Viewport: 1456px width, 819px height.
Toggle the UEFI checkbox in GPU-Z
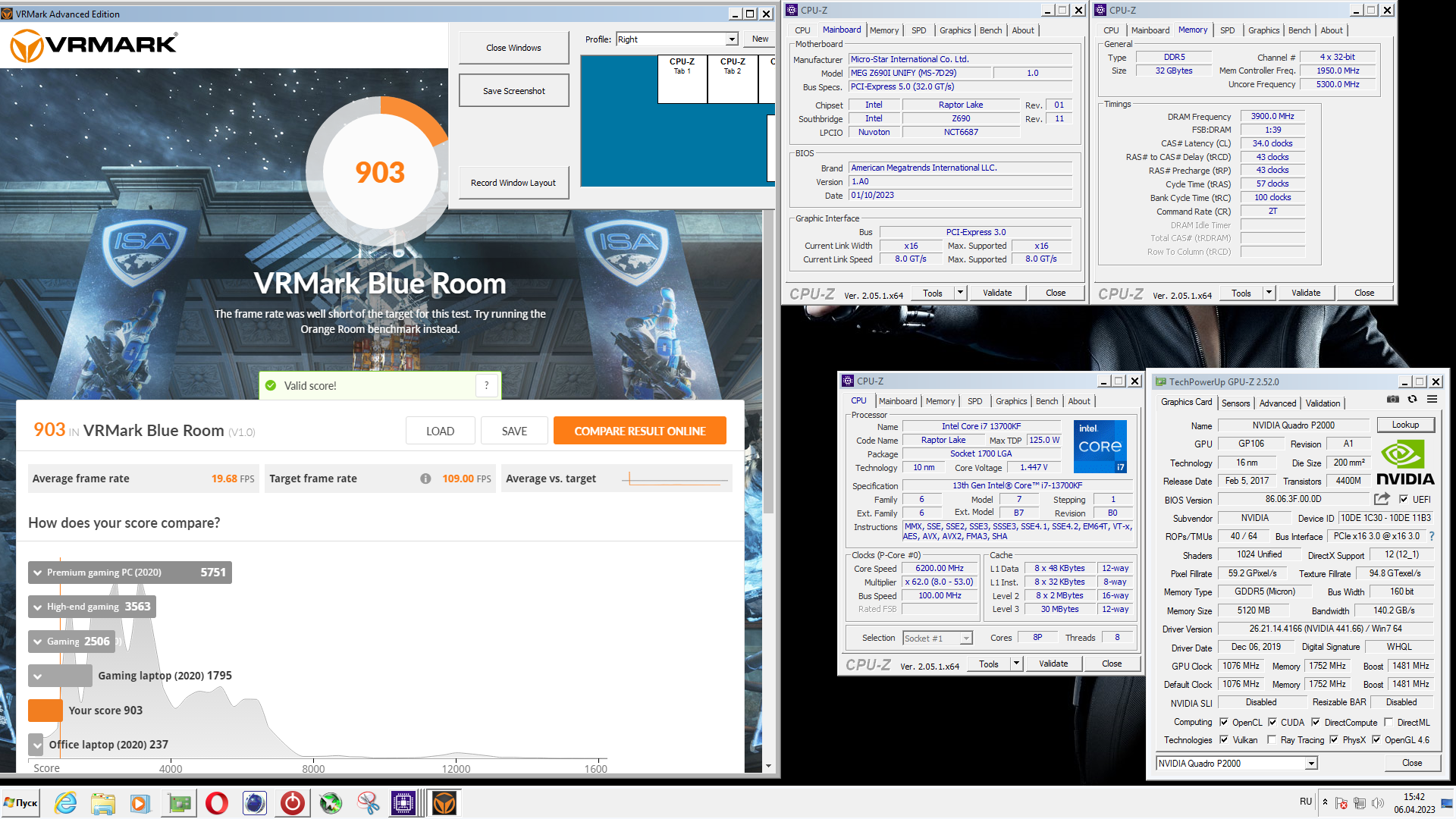pos(1404,499)
